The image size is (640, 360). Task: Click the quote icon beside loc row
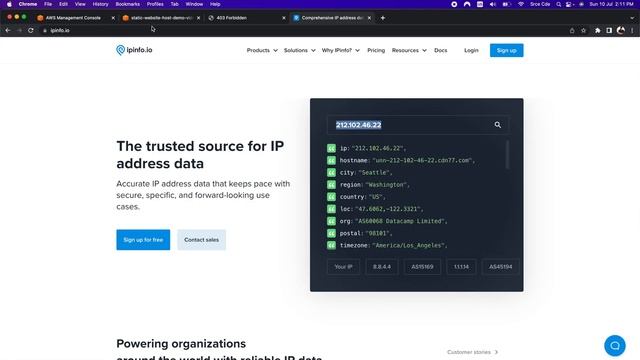(331, 209)
